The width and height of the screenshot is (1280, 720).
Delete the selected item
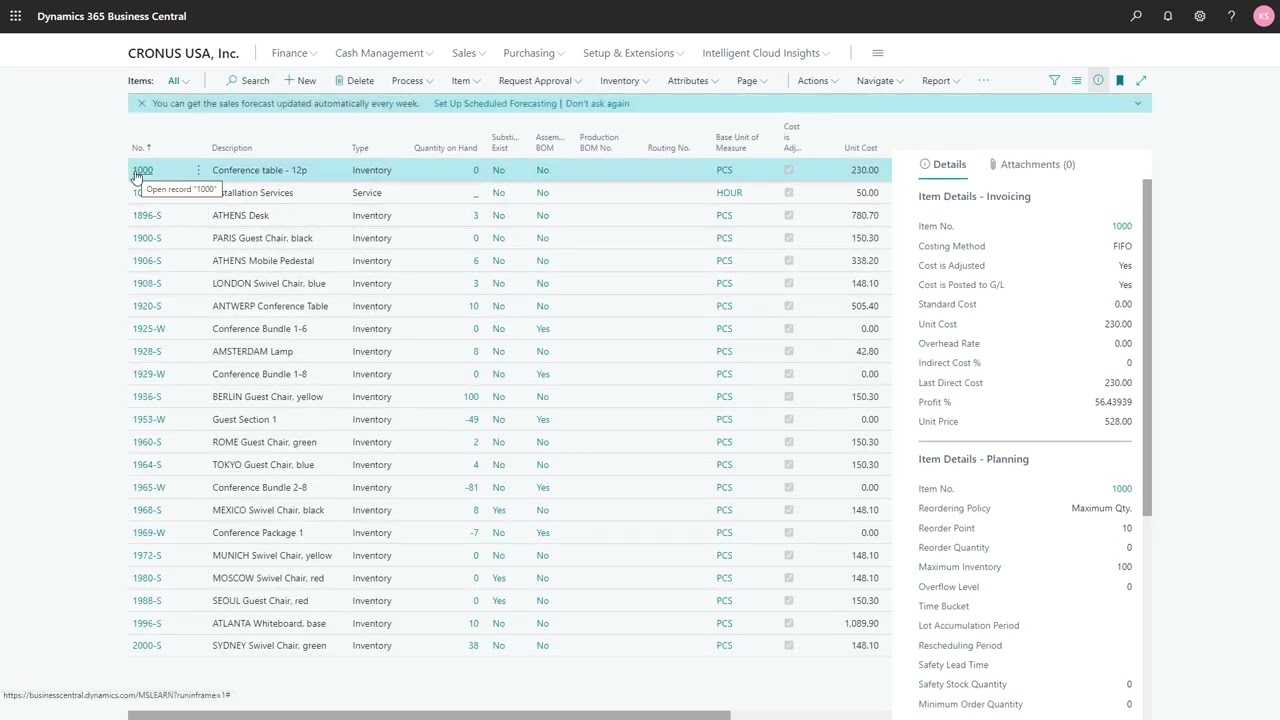point(354,81)
